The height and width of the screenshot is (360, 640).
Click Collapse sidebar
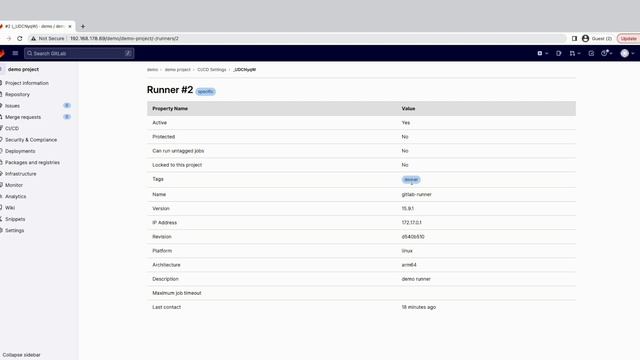(x=21, y=355)
